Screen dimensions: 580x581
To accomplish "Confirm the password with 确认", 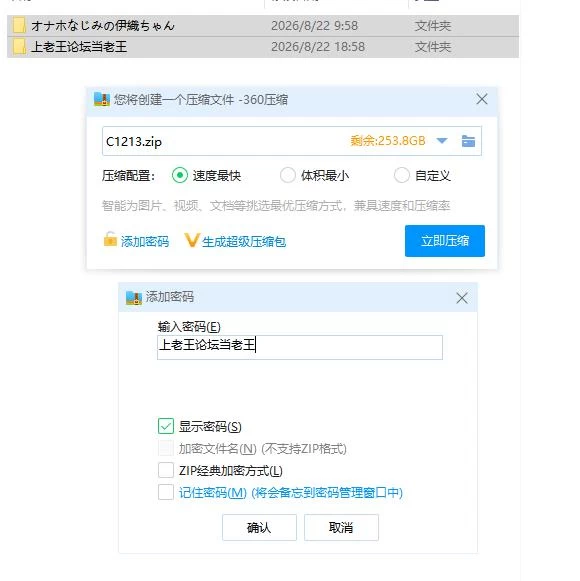I will coord(259,527).
